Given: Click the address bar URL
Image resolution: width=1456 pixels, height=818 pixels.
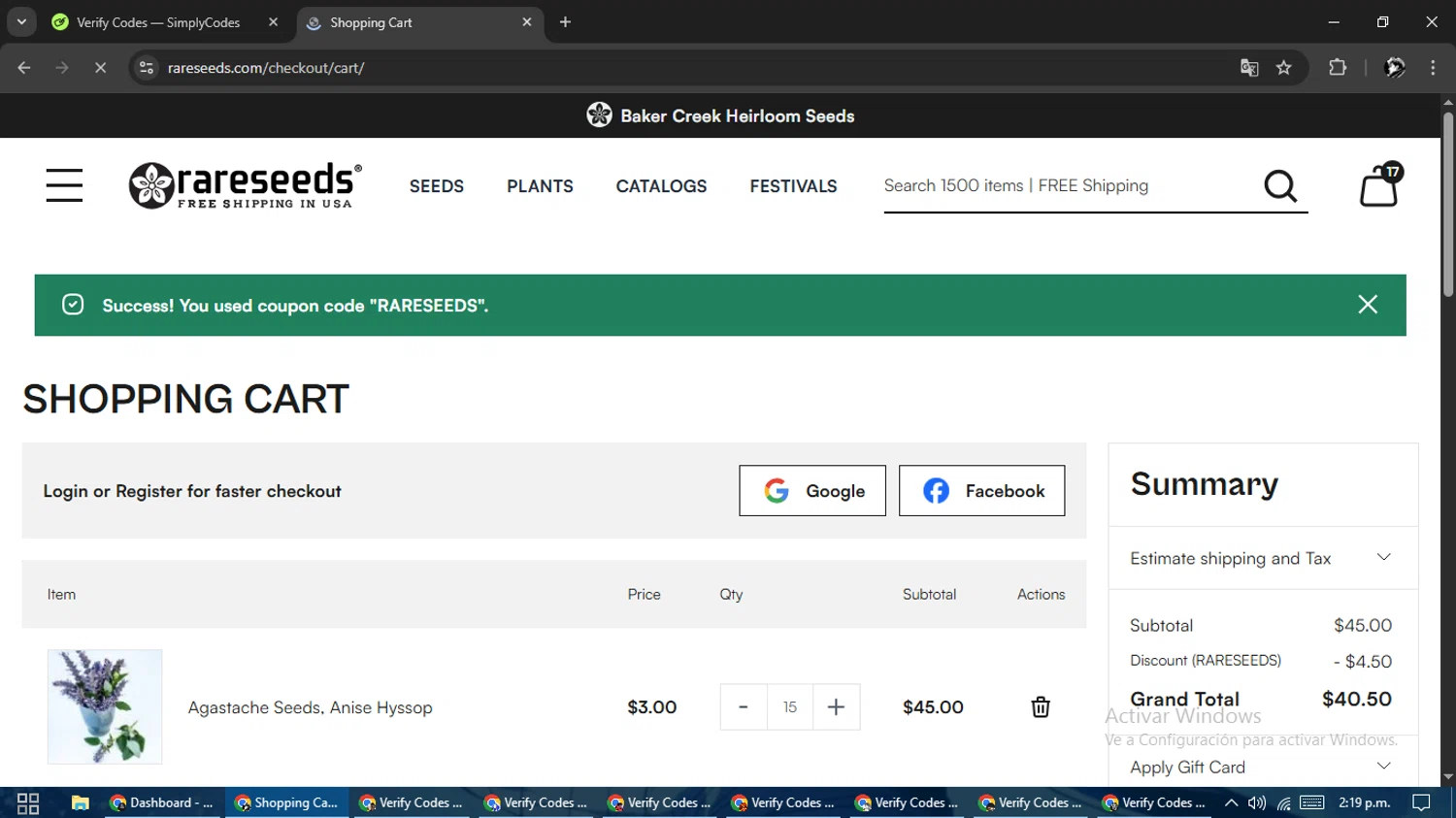Looking at the screenshot, I should pyautogui.click(x=266, y=68).
